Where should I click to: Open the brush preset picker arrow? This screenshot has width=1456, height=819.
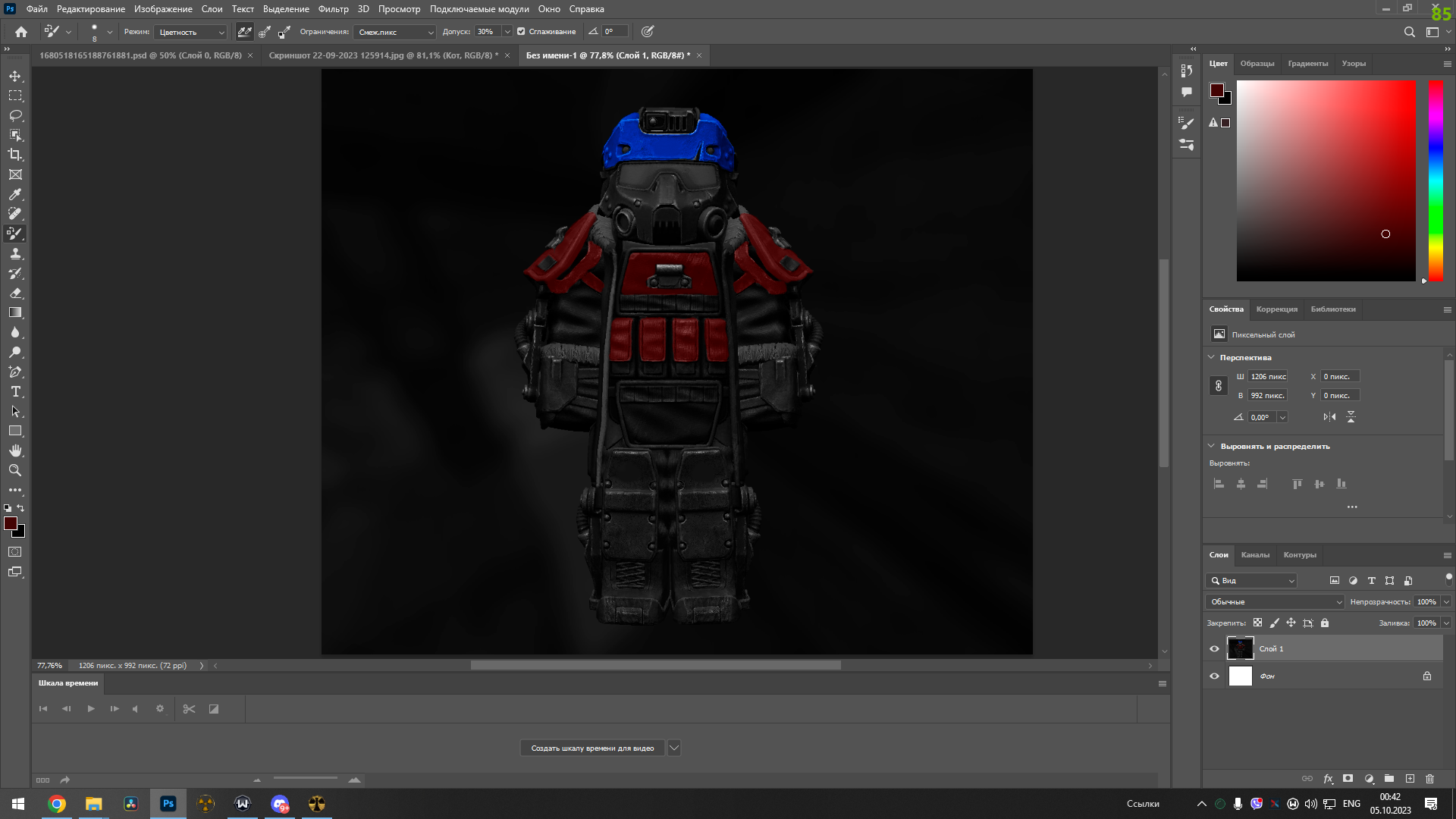pyautogui.click(x=109, y=32)
